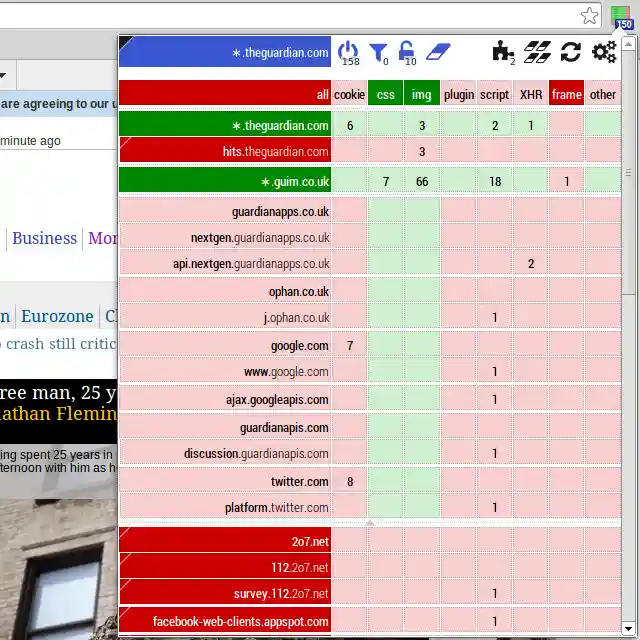Image resolution: width=640 pixels, height=640 pixels.
Task: Click the google.com row label
Action: coord(225,344)
